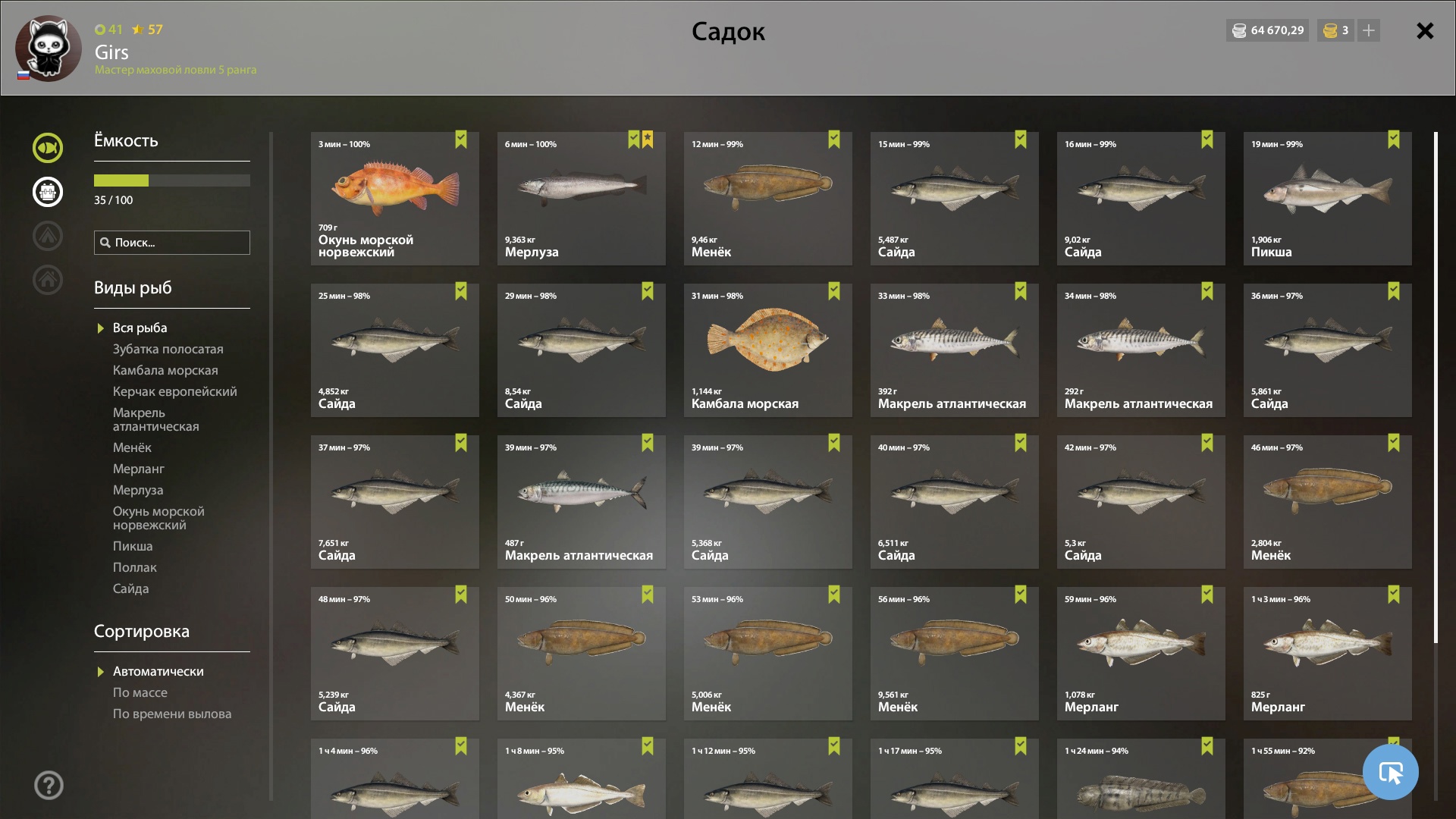Click the Поиск search field
1456x819 pixels.
point(172,243)
